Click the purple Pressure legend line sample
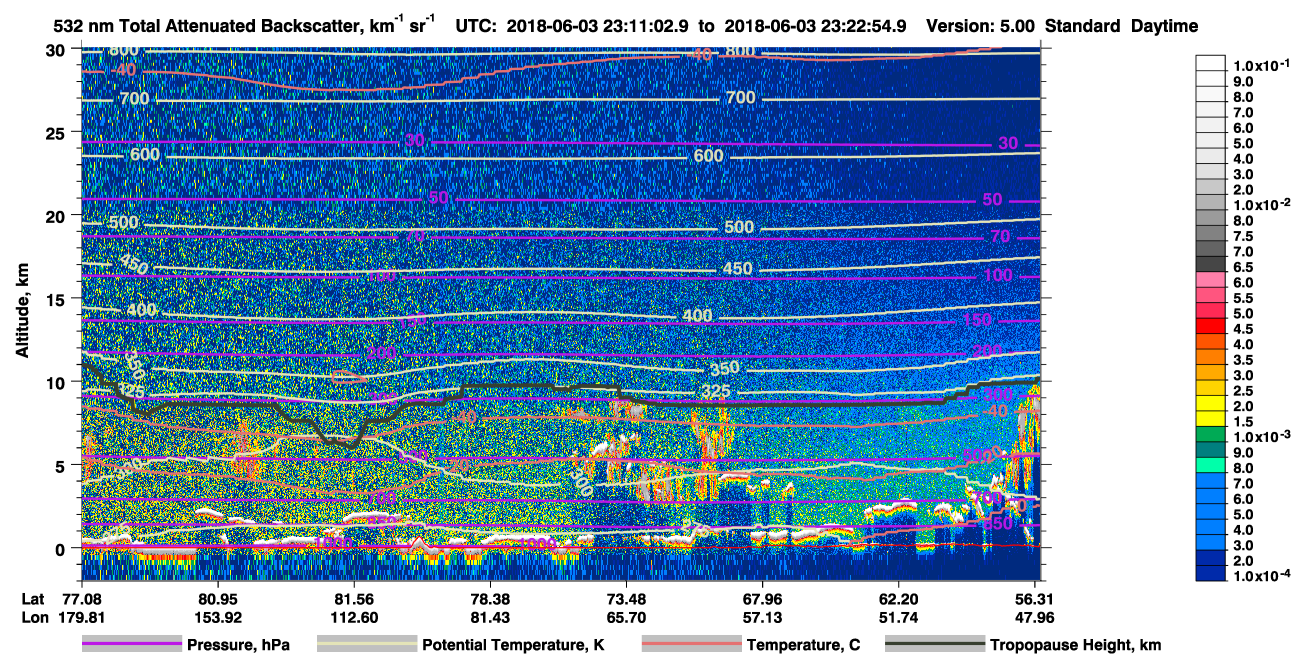1300x667 pixels. (131, 645)
